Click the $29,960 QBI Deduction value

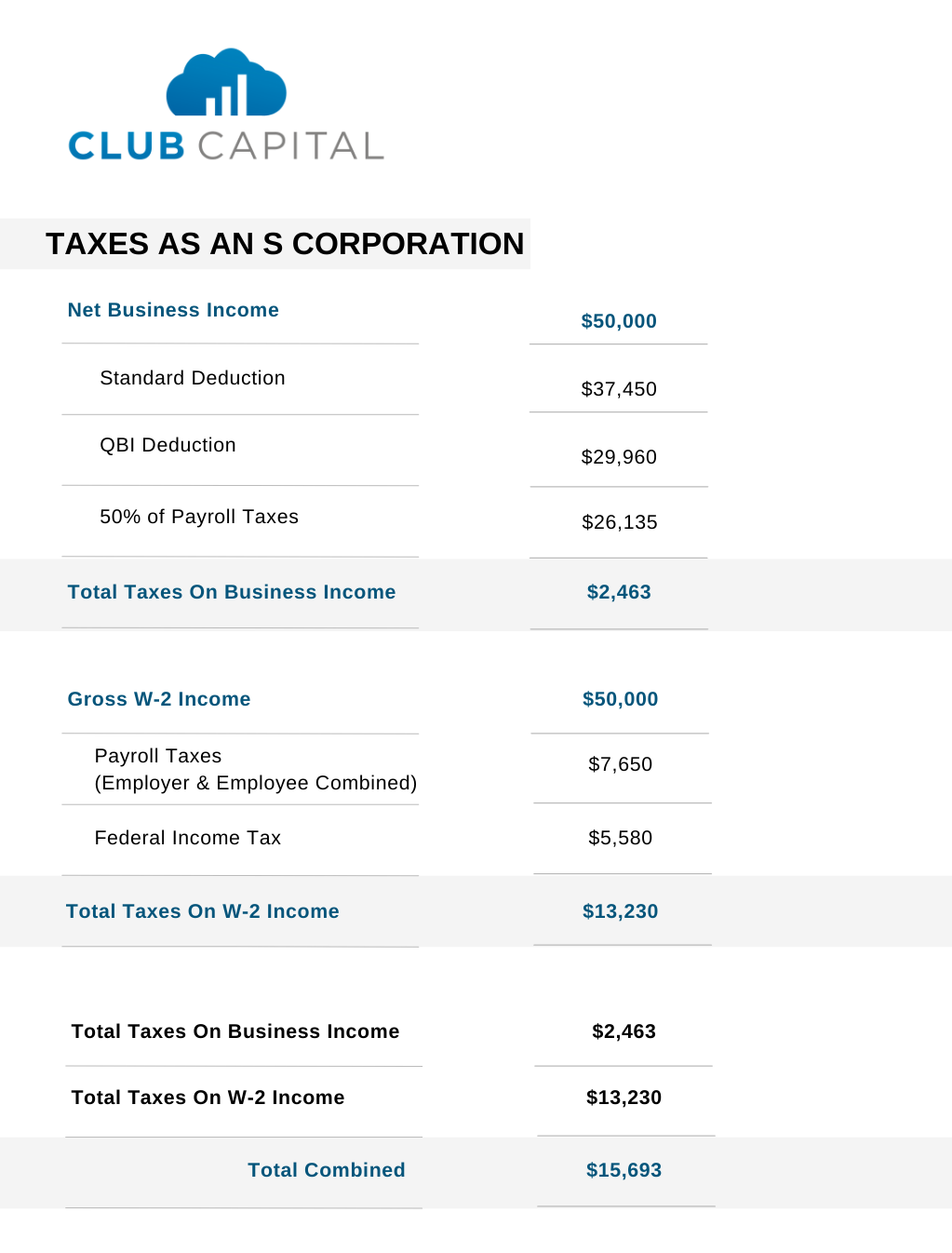click(619, 457)
